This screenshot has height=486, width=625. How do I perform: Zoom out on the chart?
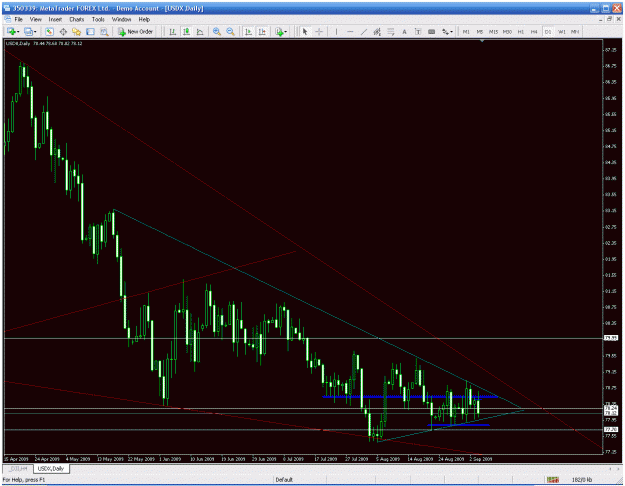[x=230, y=32]
